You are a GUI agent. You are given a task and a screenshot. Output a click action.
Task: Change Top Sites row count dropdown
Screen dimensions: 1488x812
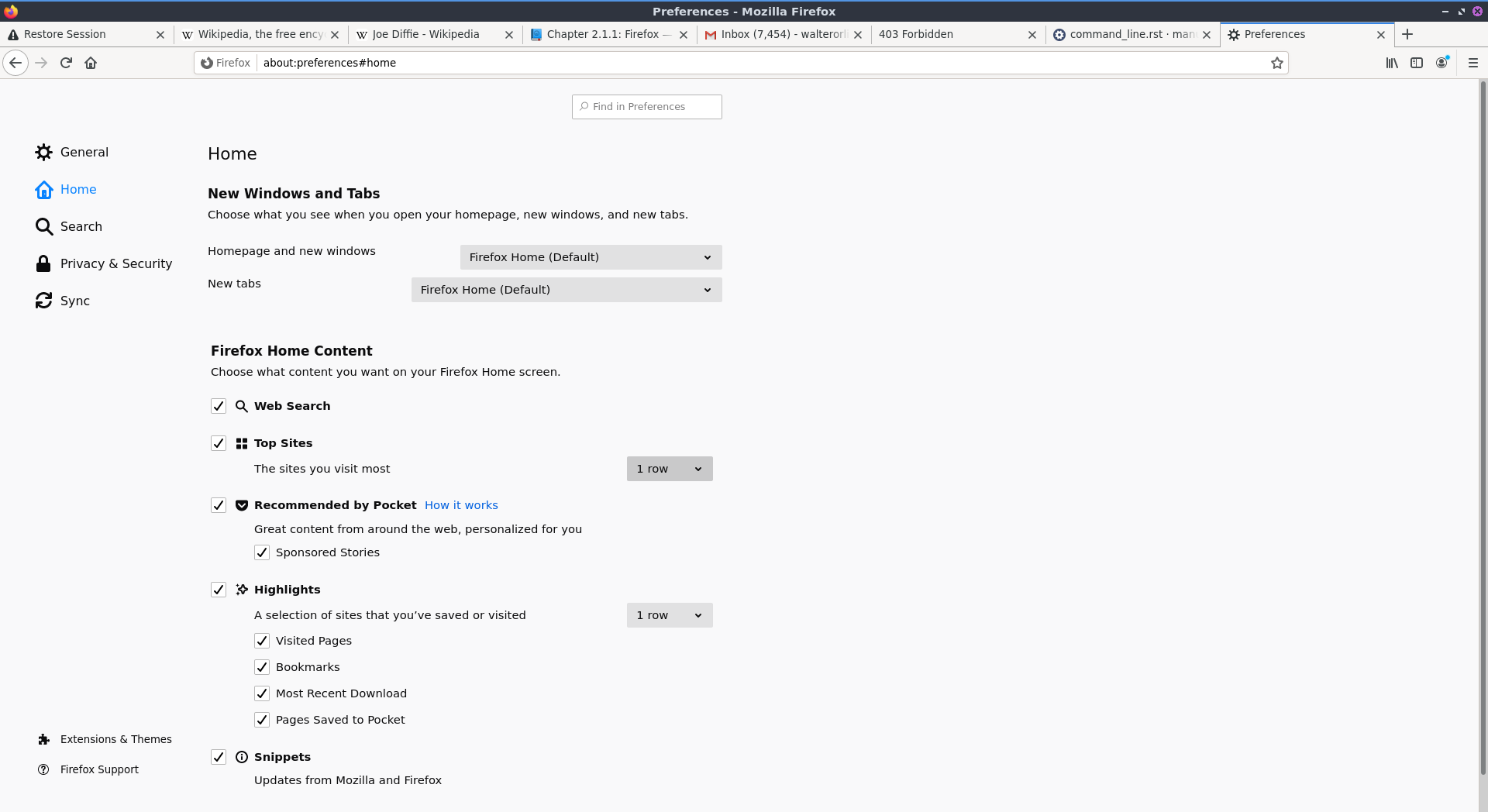tap(669, 469)
